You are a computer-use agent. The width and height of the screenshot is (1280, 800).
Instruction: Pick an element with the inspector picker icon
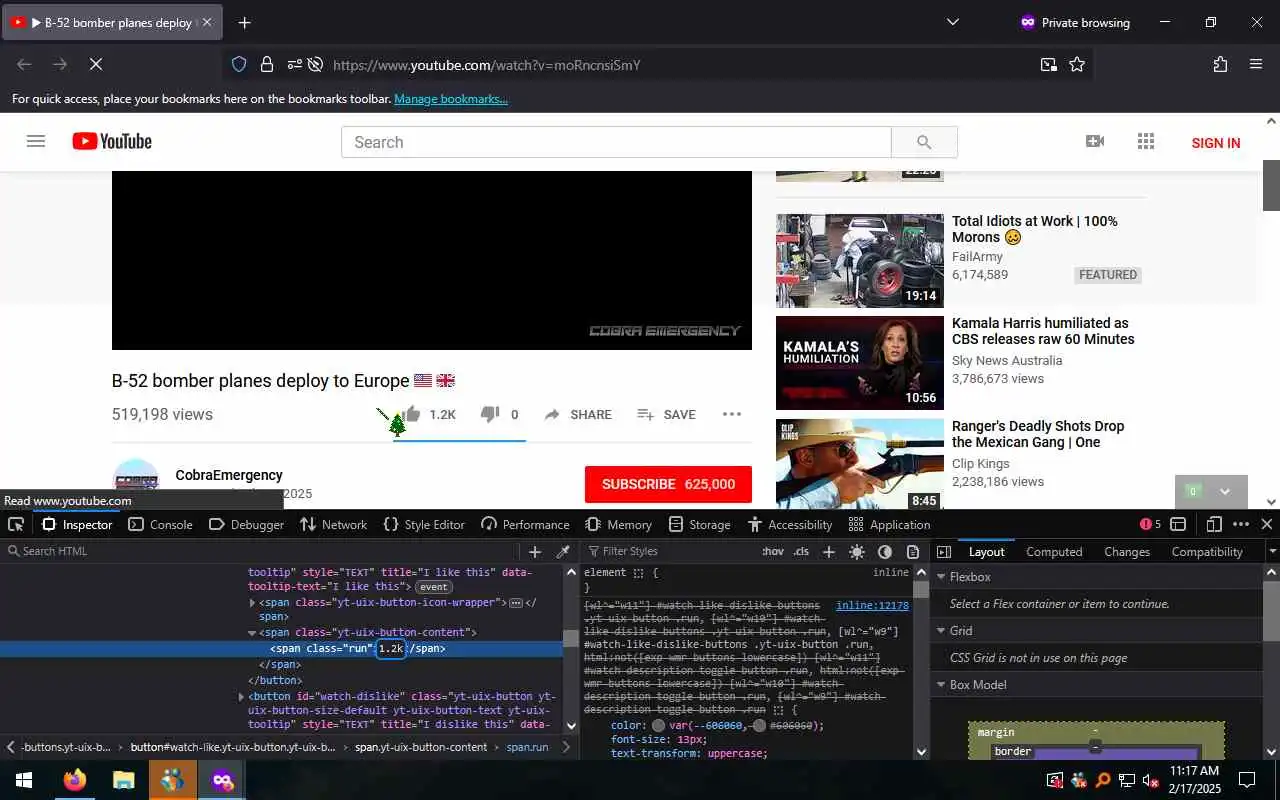16,524
